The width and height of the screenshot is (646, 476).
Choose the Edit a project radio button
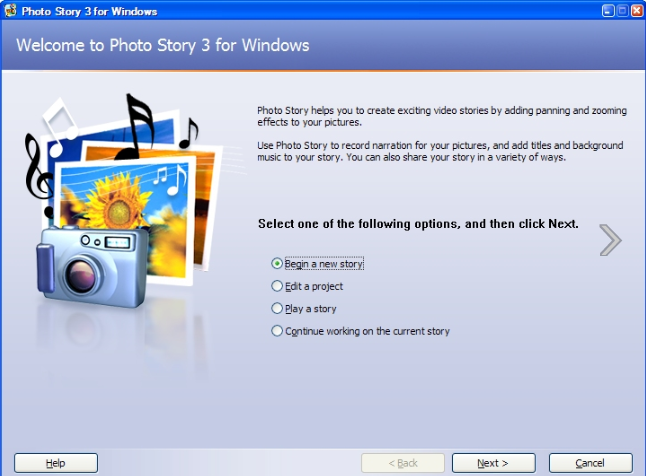click(x=277, y=286)
